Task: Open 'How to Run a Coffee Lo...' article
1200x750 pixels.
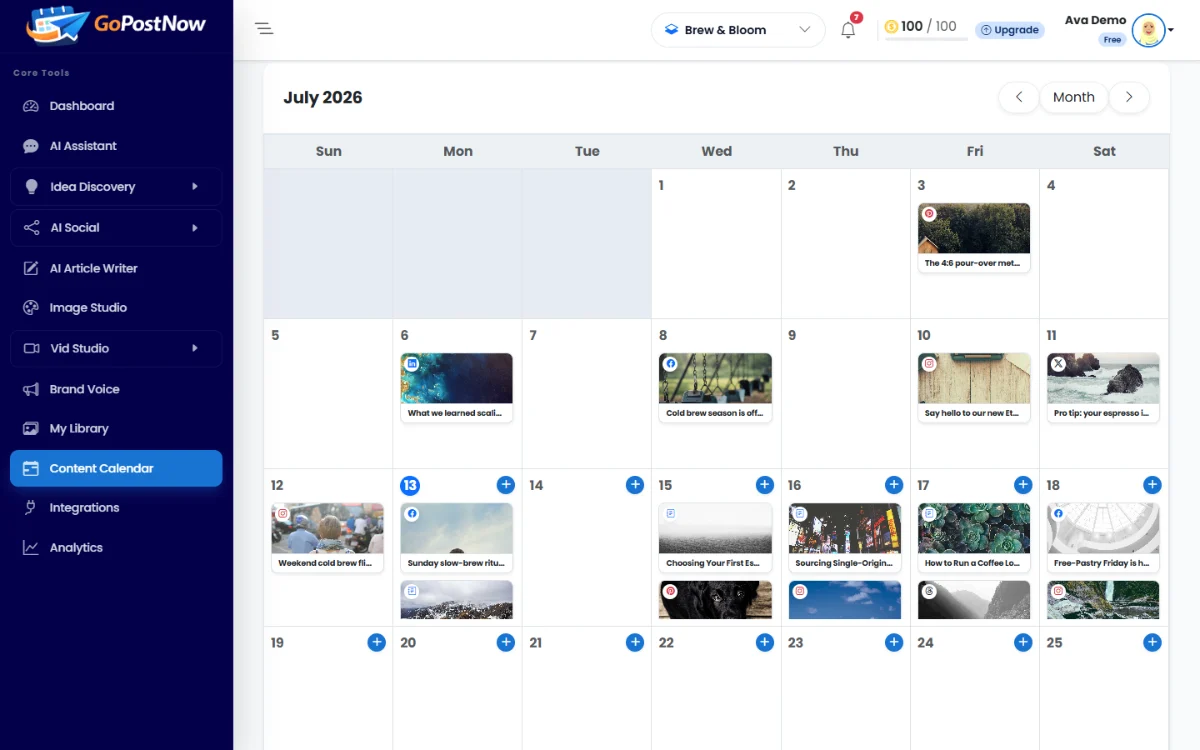Action: 974,538
